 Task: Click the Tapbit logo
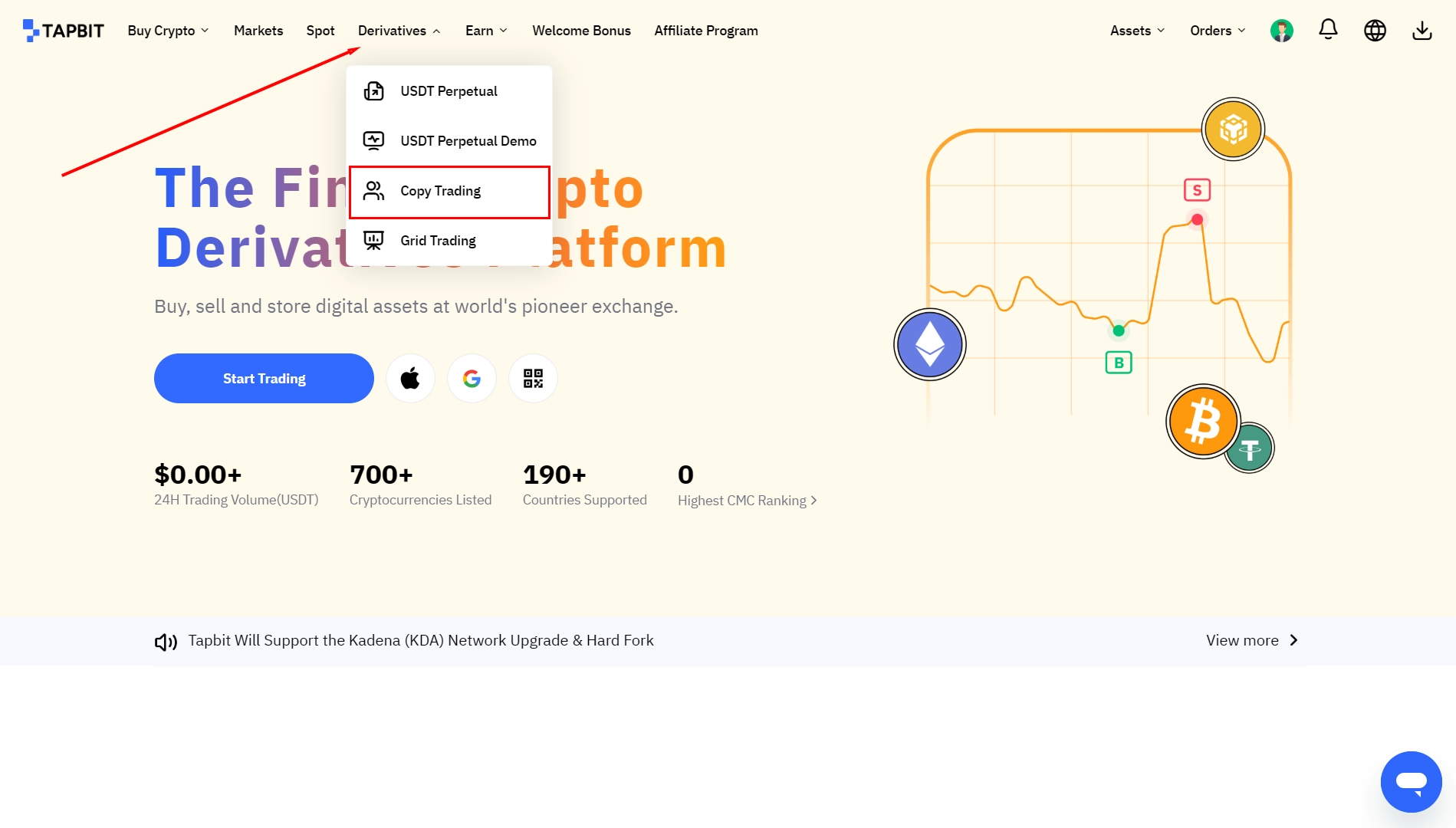[63, 31]
